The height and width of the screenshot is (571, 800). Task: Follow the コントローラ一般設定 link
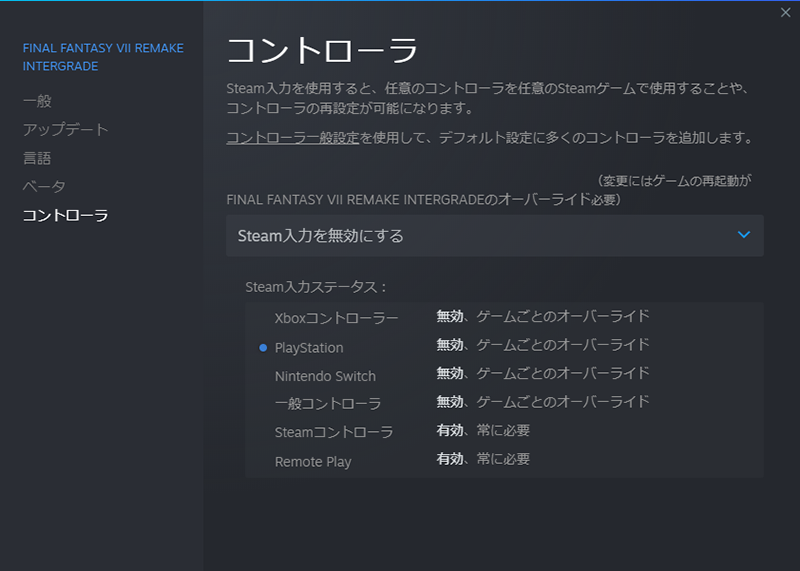[x=293, y=138]
